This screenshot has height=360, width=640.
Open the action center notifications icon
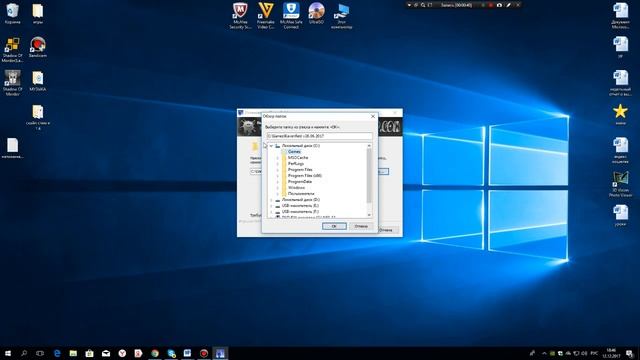tap(630, 353)
